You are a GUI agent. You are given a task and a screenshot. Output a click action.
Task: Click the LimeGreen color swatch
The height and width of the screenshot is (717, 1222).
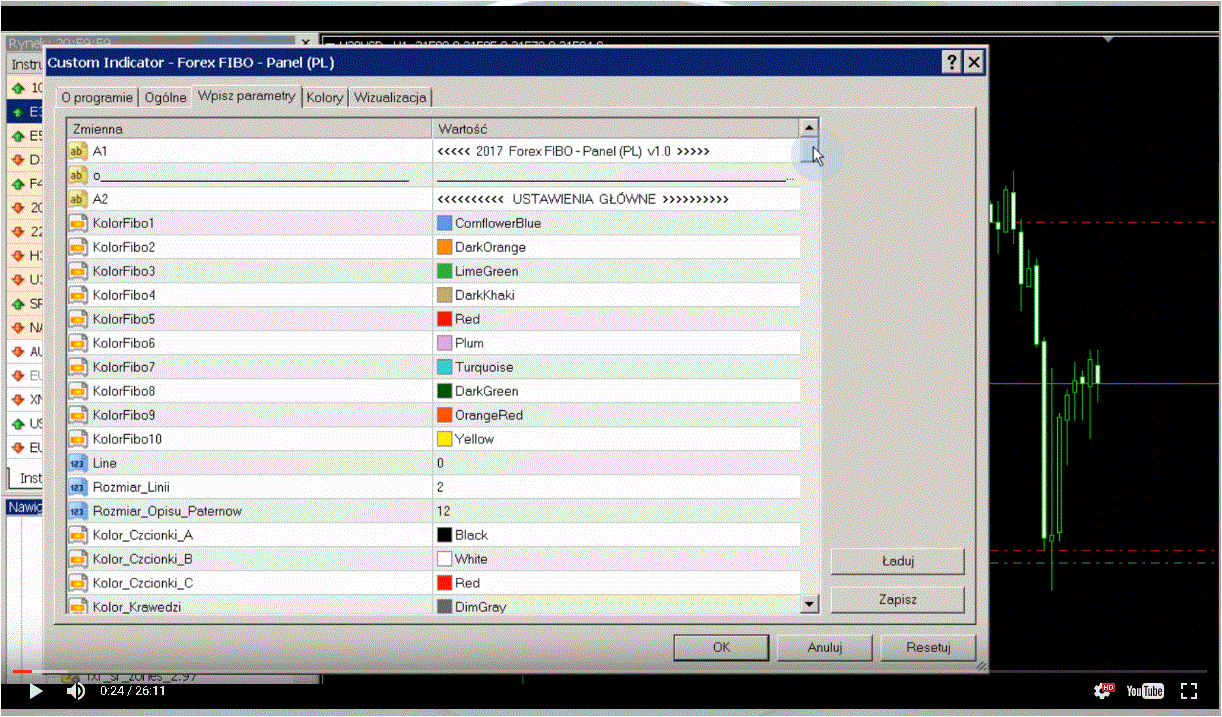point(445,271)
